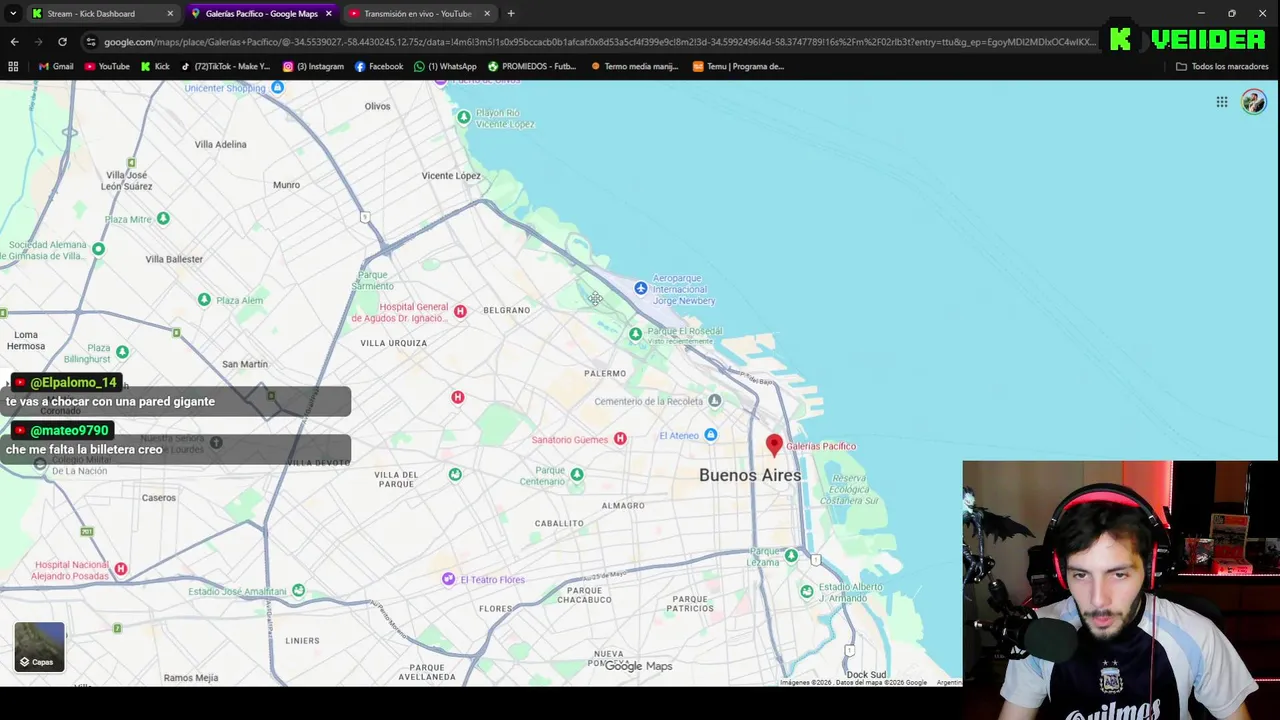Click the Plaza Alem marker

(x=204, y=299)
